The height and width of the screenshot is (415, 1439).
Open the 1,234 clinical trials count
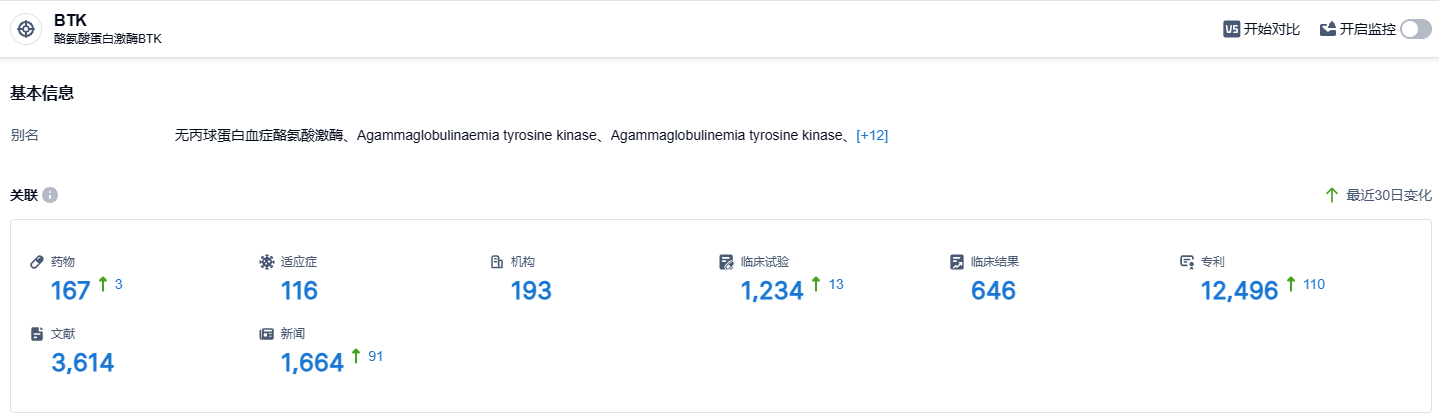pos(772,291)
